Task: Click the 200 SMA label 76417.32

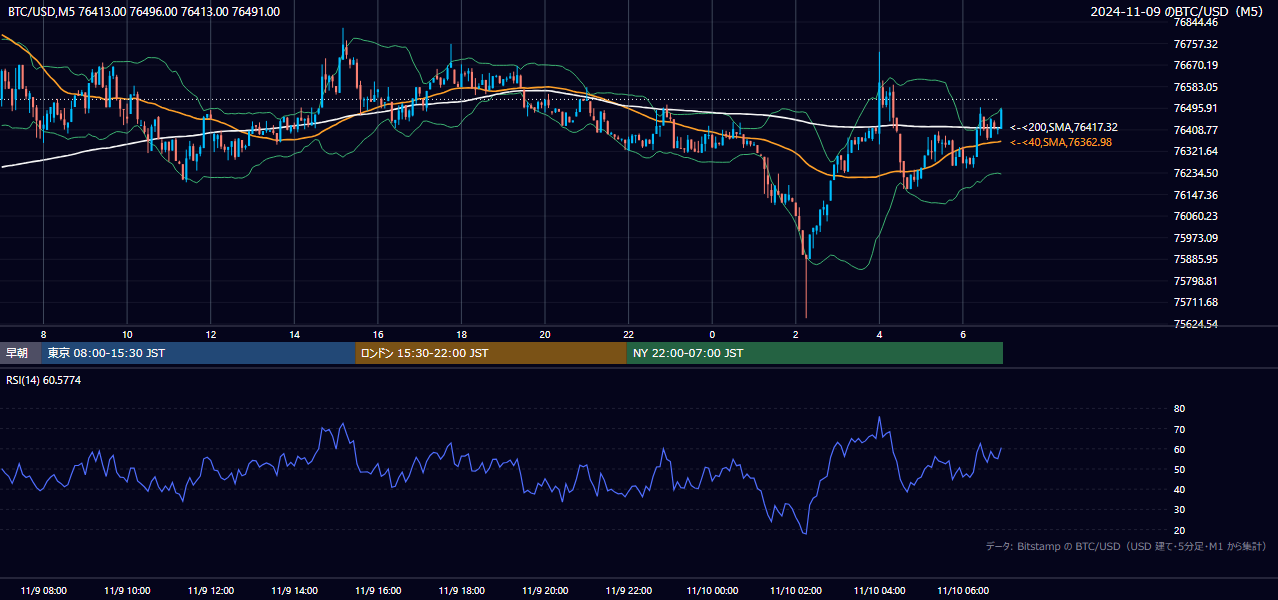Action: click(1063, 127)
